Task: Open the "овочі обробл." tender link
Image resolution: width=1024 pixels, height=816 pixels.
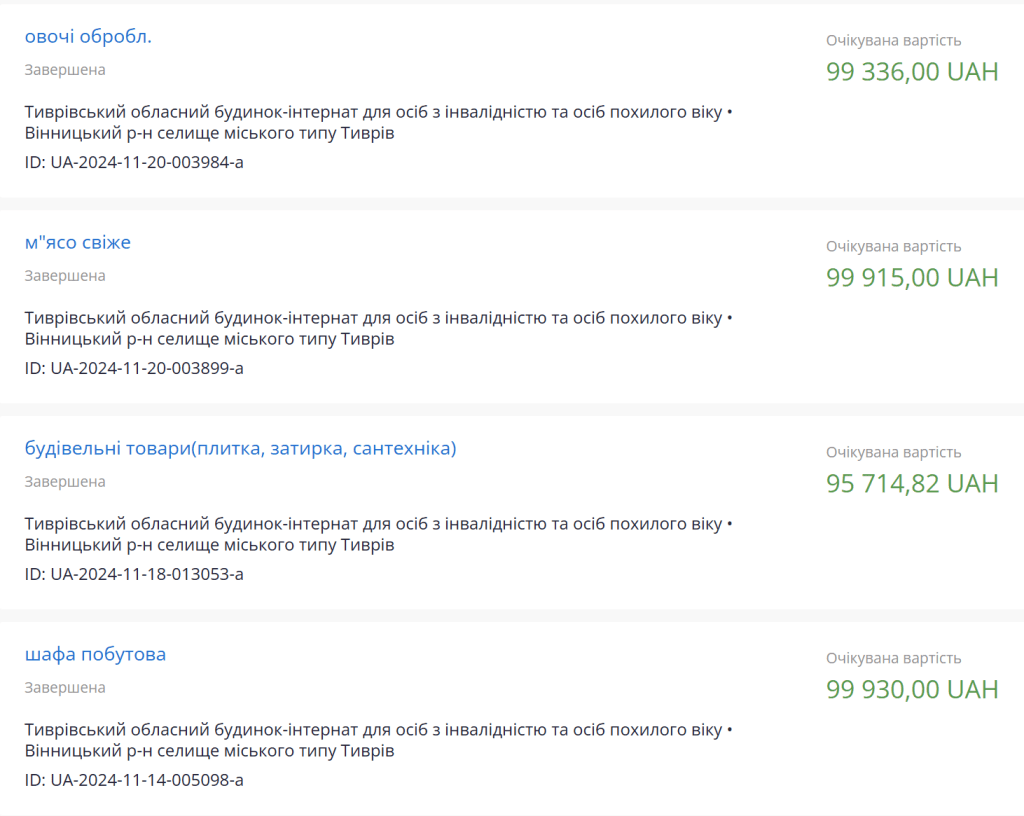Action: click(88, 37)
